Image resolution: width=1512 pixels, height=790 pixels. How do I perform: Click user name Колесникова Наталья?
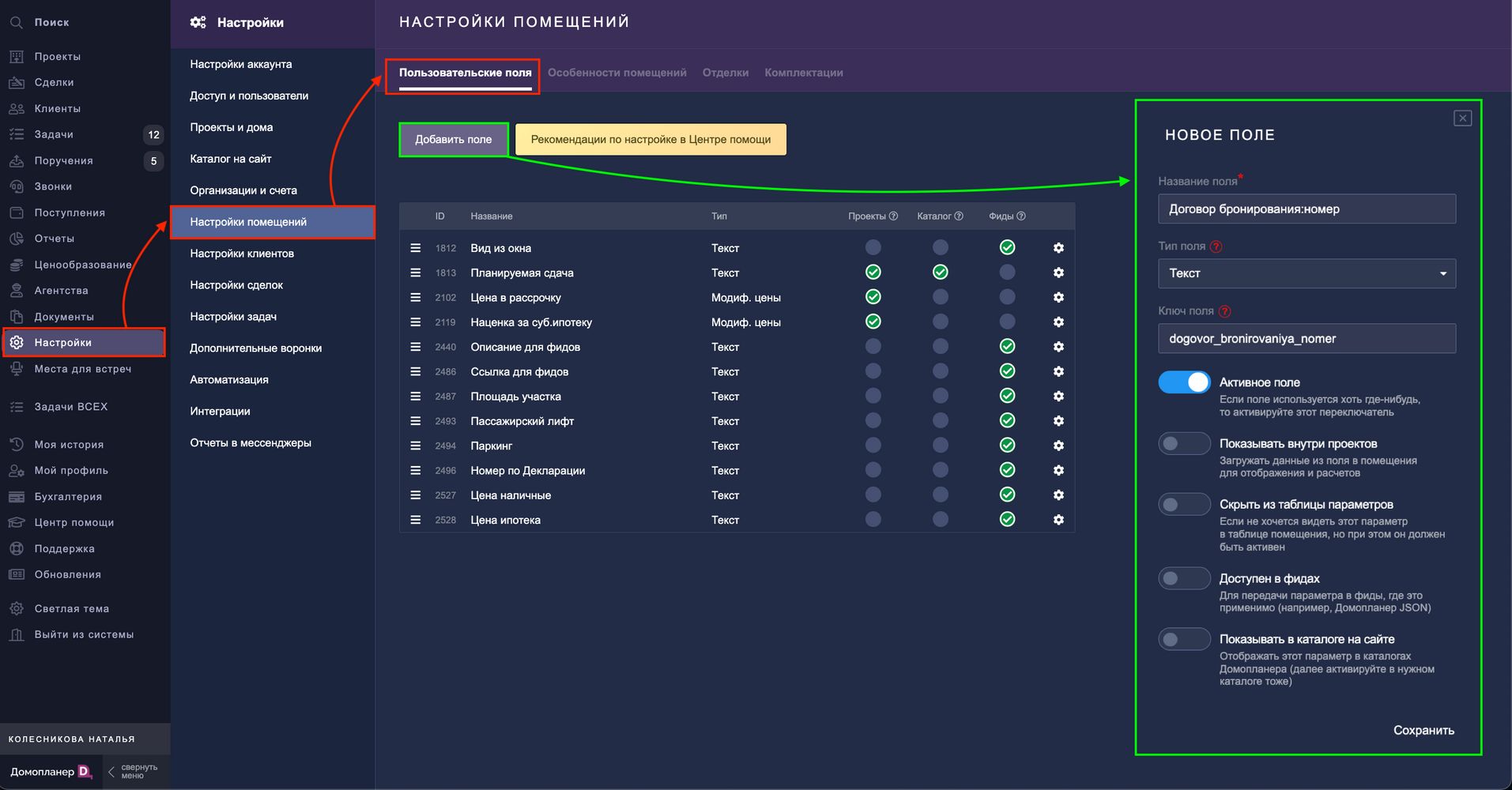point(72,739)
